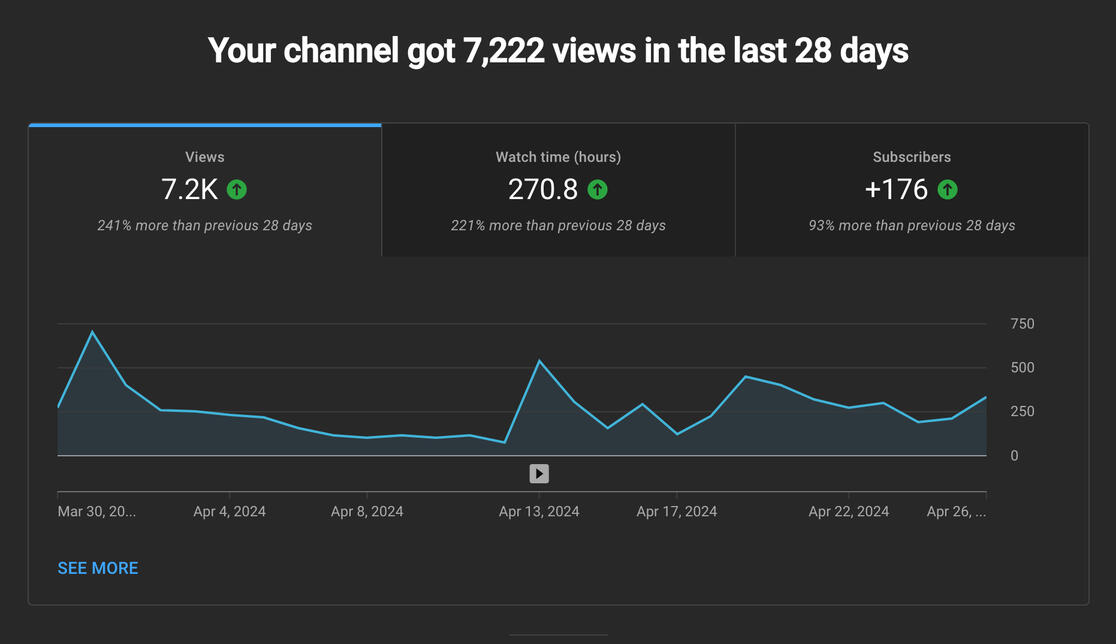
Task: Click "93% more than previous 28 days" text
Action: pos(911,226)
